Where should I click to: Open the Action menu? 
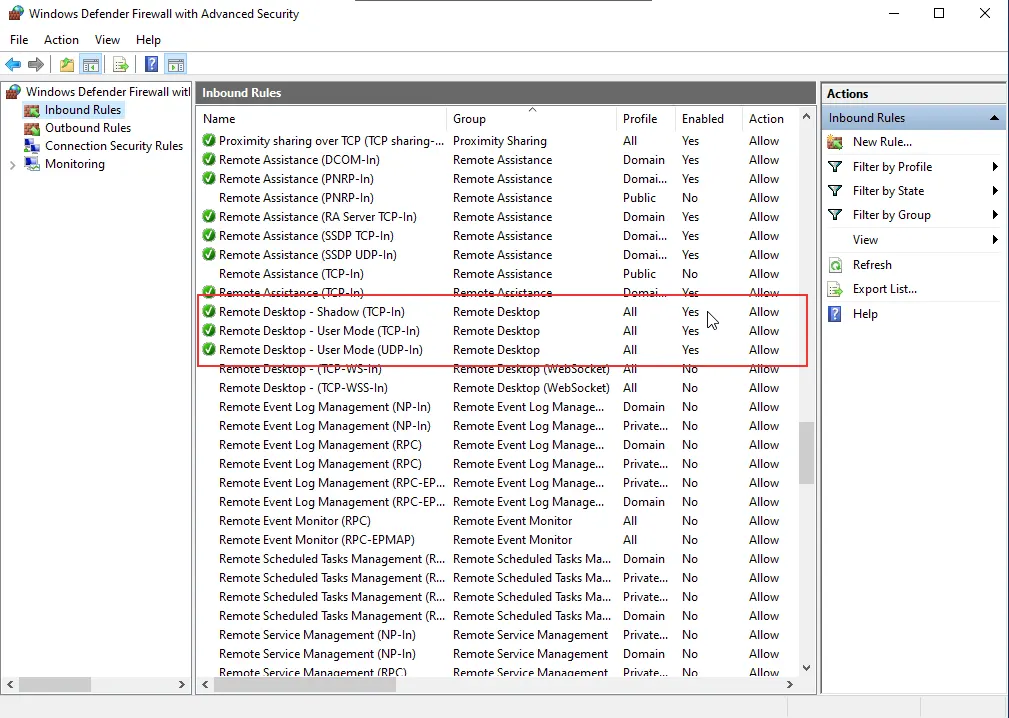click(61, 40)
